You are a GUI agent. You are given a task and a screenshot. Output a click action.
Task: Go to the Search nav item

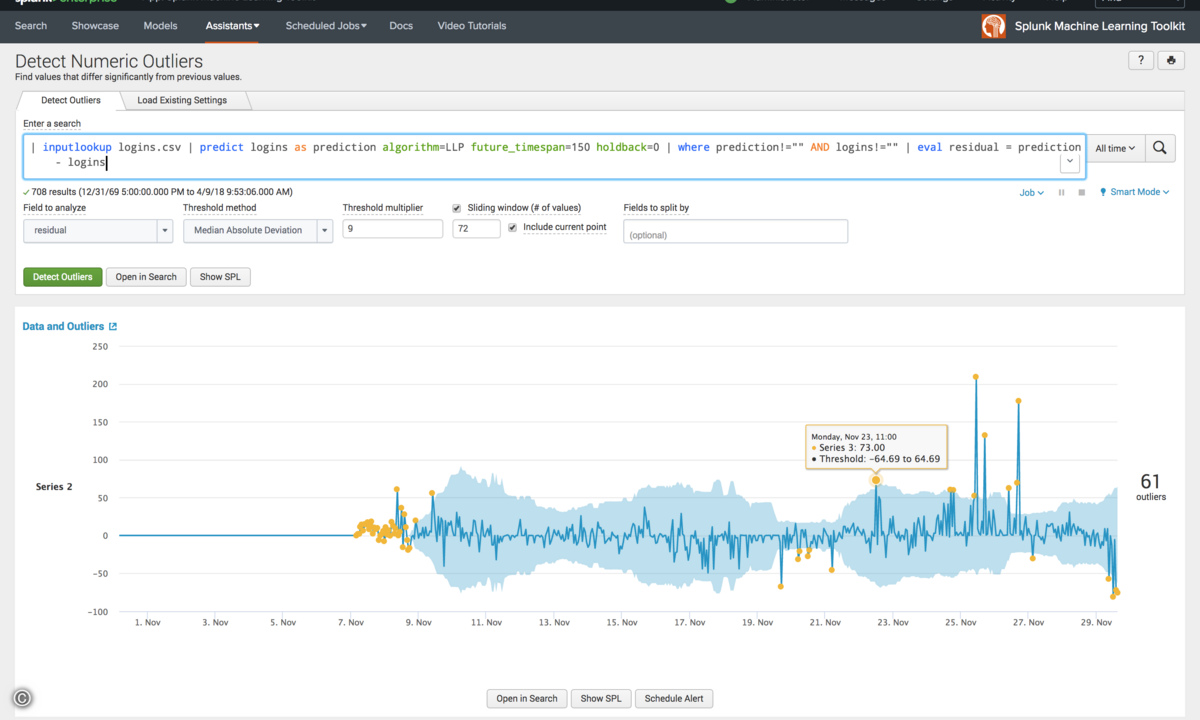pyautogui.click(x=31, y=26)
